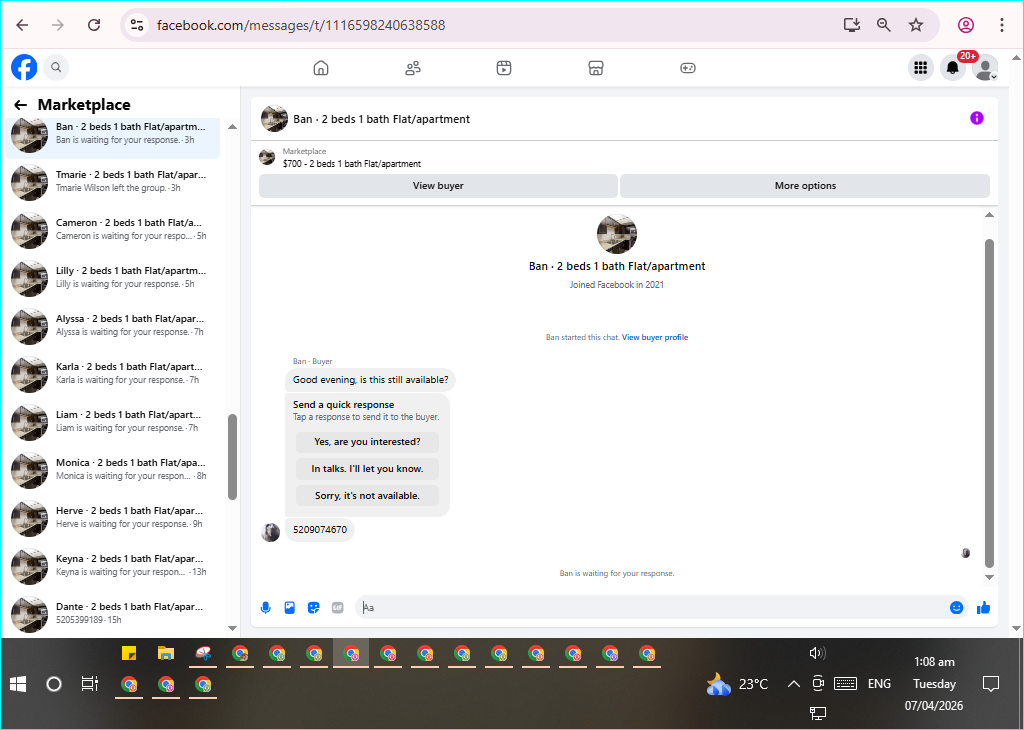The image size is (1024, 730).
Task: Open the Reels video icon
Action: coord(504,68)
